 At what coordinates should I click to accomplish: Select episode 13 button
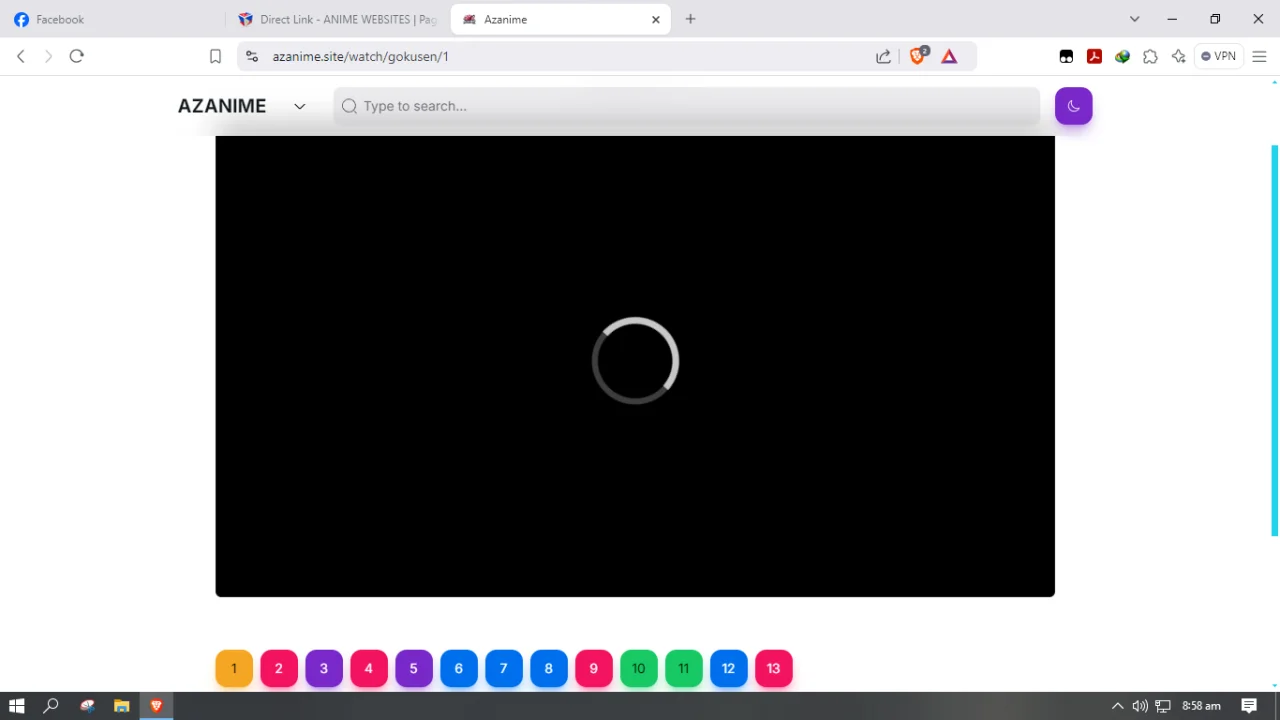tap(774, 668)
